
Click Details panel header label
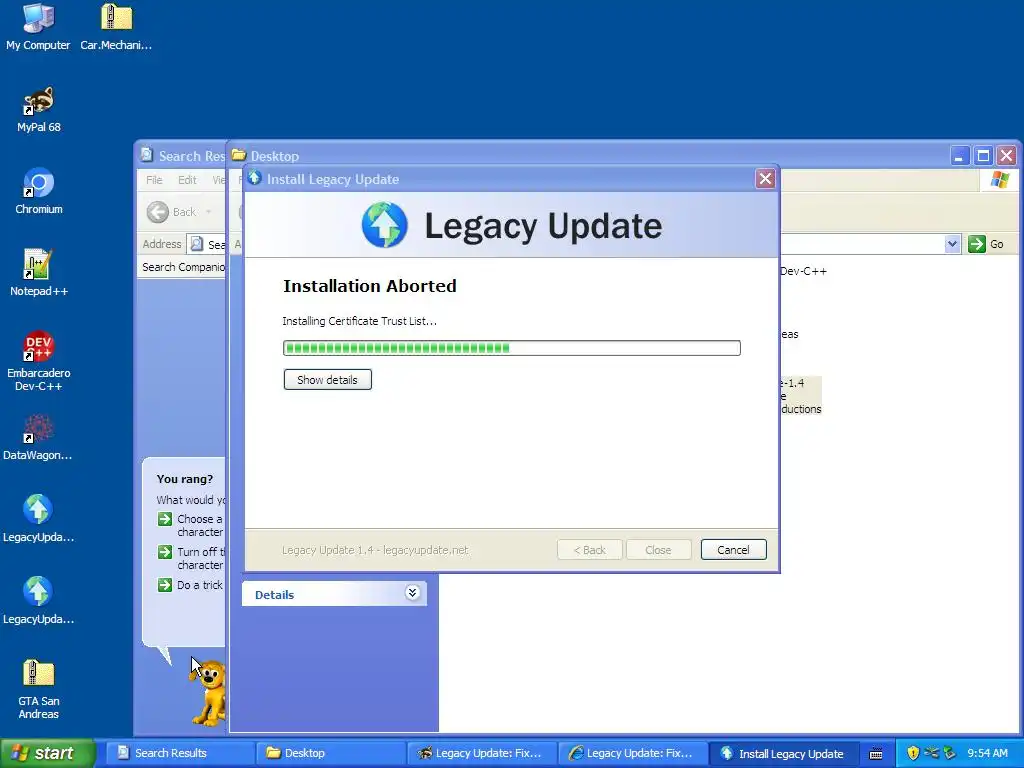274,594
